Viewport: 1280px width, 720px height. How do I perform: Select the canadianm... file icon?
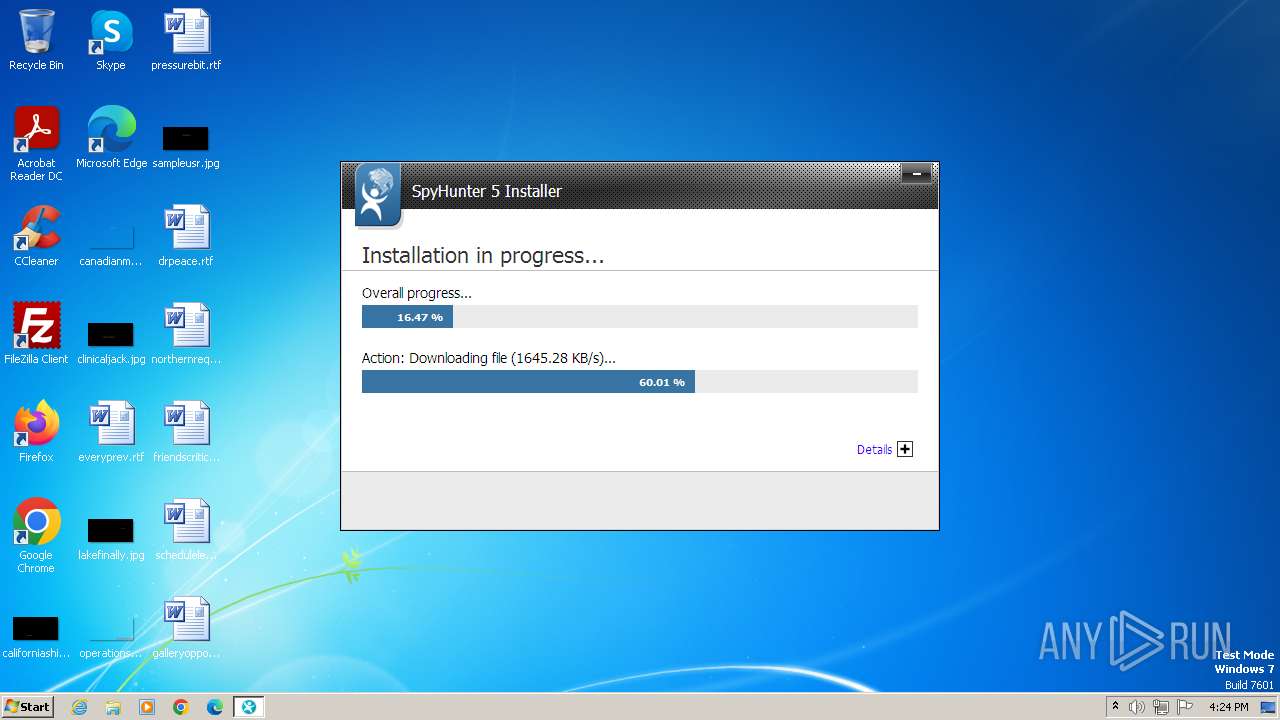tap(111, 245)
